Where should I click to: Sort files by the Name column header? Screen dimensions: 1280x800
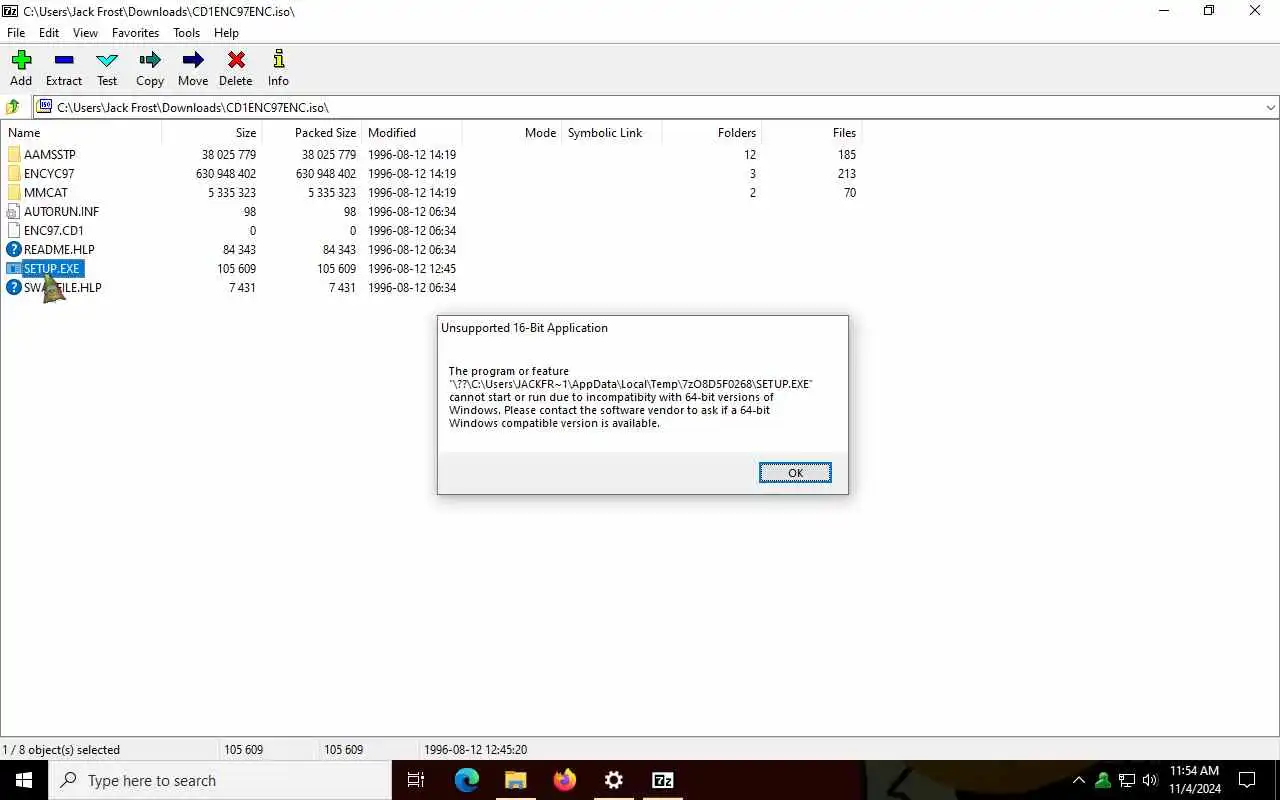[x=81, y=132]
